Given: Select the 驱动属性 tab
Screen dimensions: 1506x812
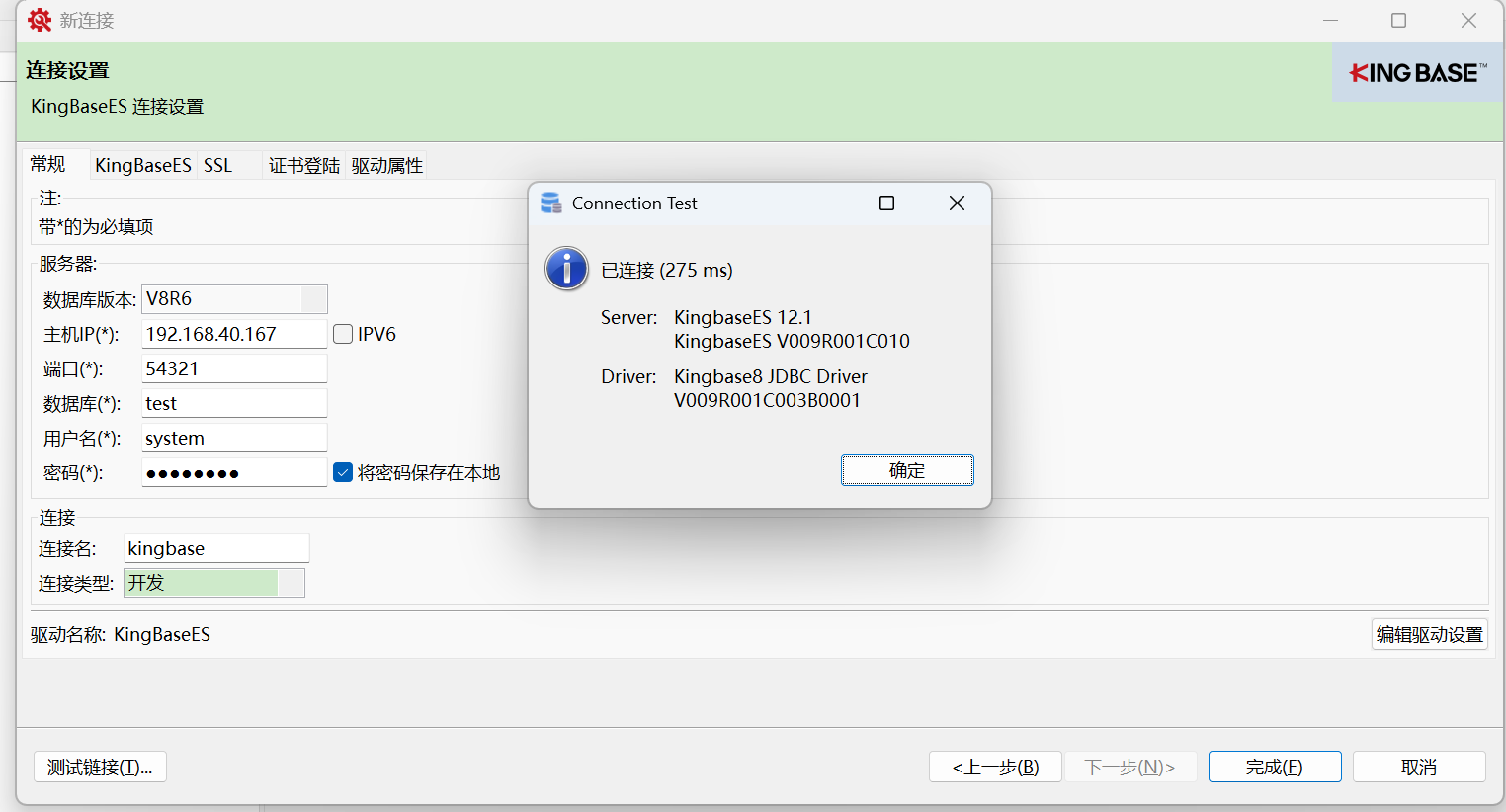Looking at the screenshot, I should 385,165.
